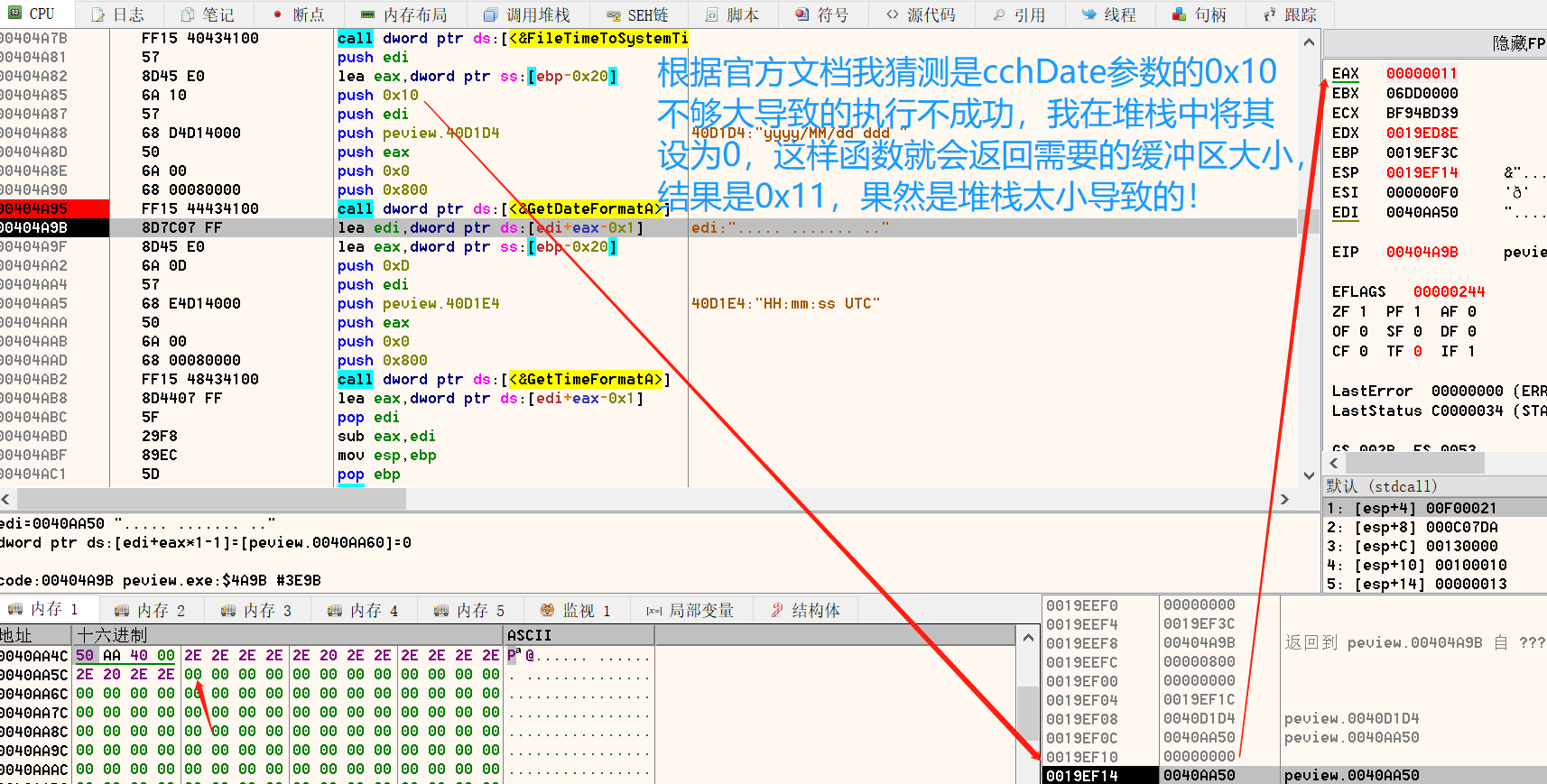
Task: Select the current instruction row 00404A9B
Action: pos(648,227)
